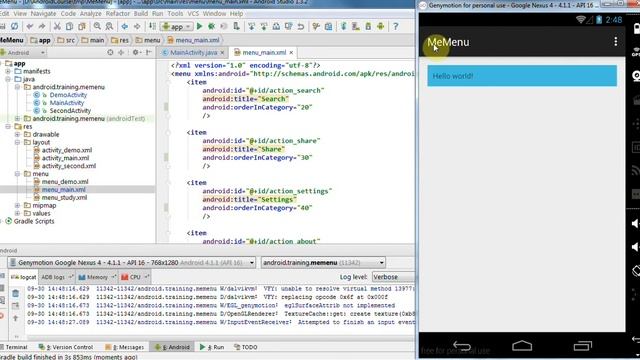Open project panel gear settings
The image size is (640, 360).
coord(136,53)
